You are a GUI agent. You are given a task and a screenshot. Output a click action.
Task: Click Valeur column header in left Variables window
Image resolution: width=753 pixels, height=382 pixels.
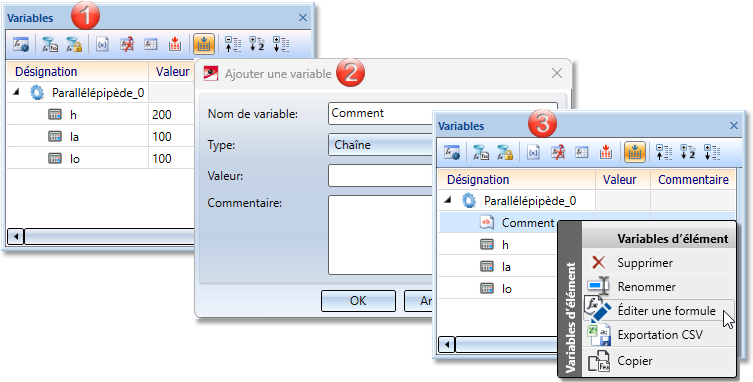pyautogui.click(x=172, y=72)
